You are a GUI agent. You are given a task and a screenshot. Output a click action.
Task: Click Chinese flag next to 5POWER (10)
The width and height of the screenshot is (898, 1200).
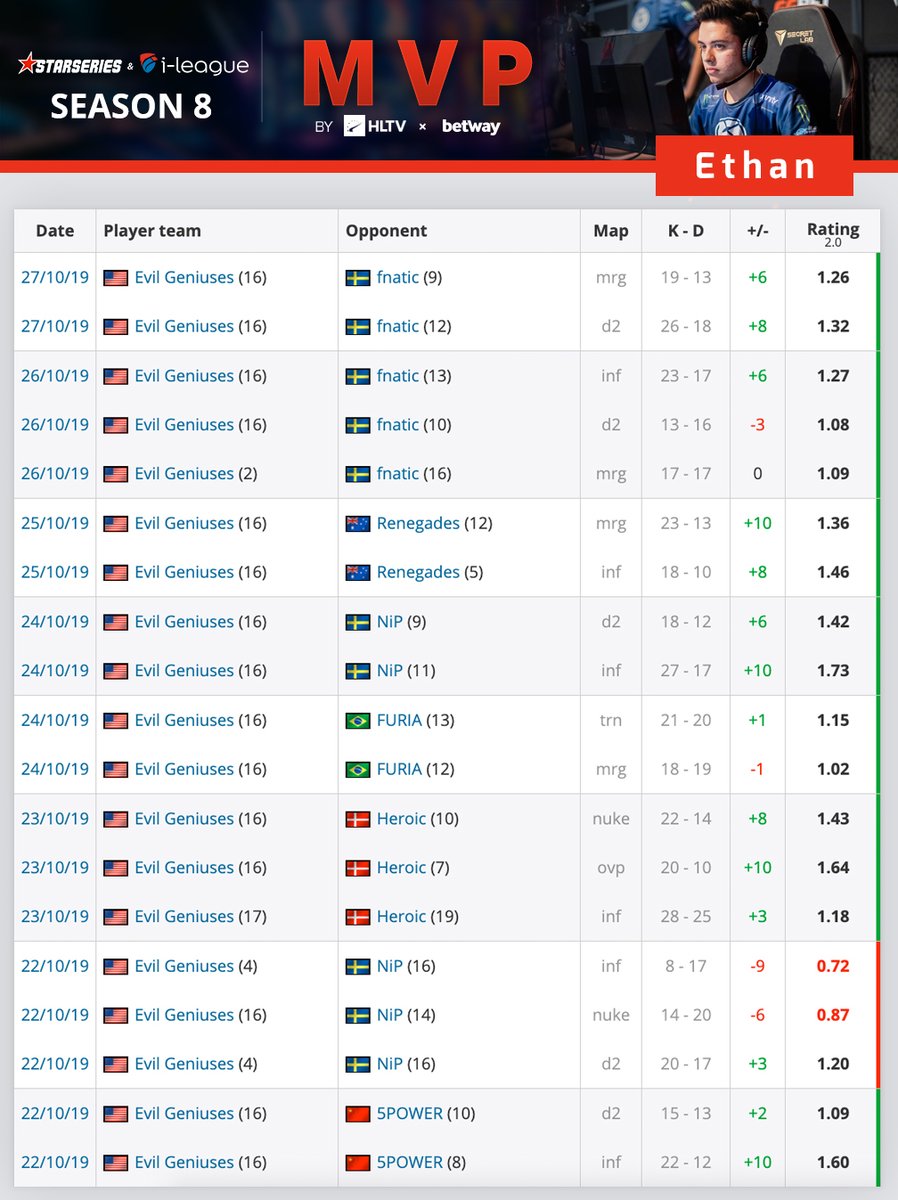click(x=357, y=1113)
